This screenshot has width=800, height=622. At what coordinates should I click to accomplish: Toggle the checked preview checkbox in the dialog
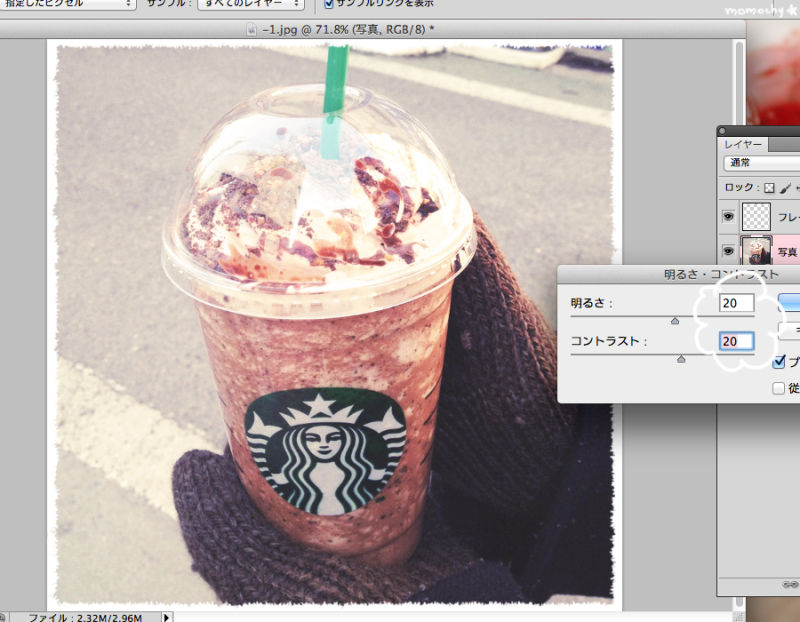pyautogui.click(x=779, y=362)
